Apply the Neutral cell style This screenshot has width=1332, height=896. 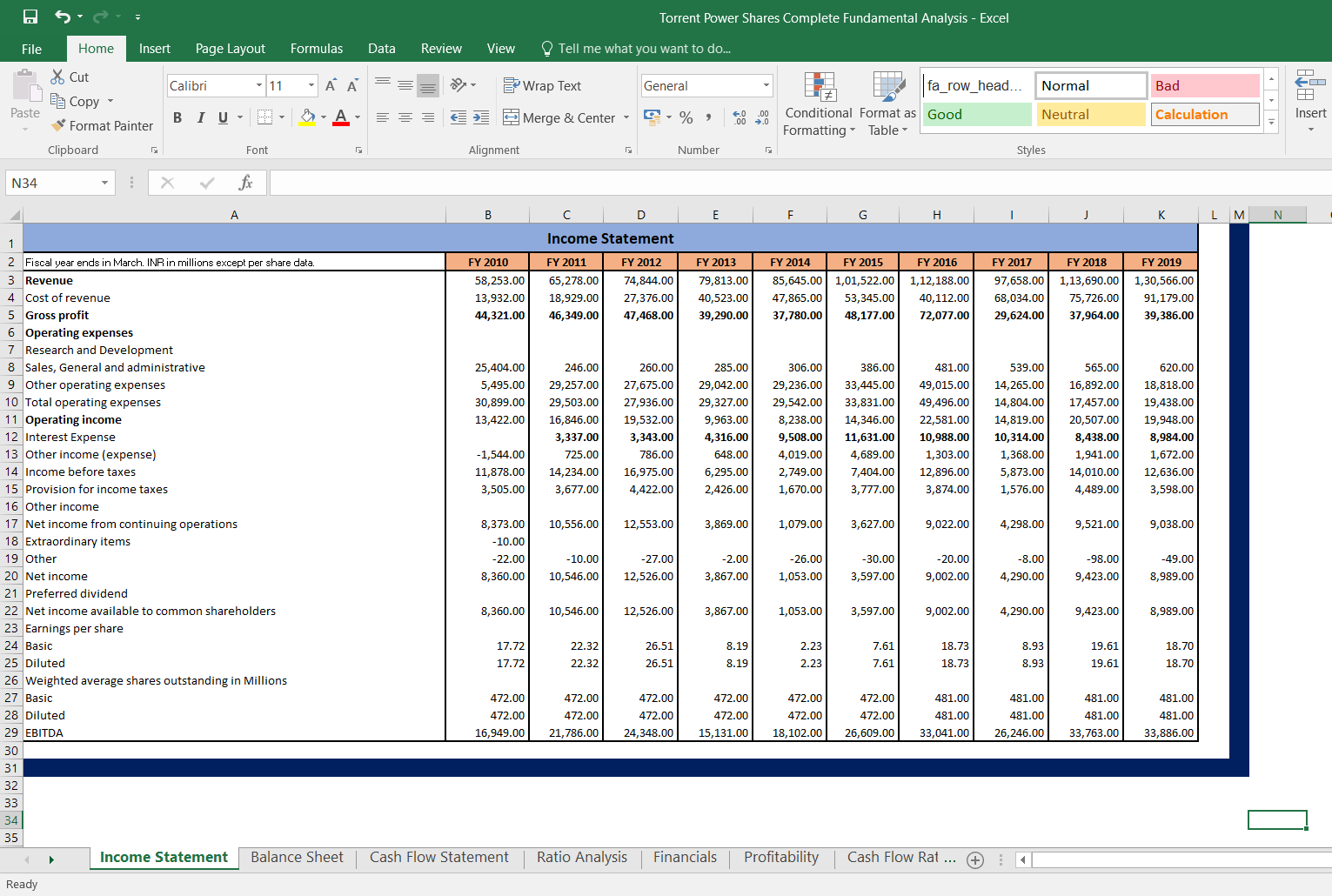pos(1091,114)
